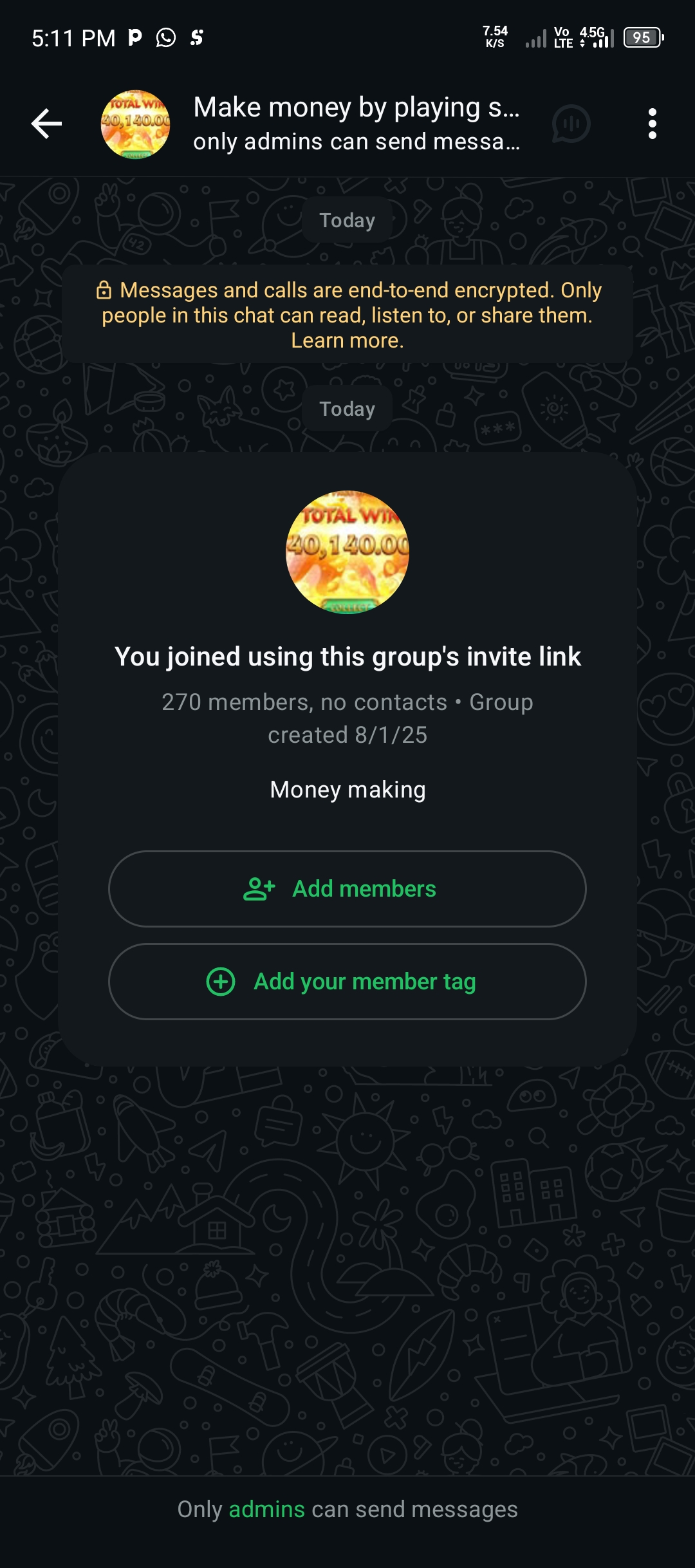The height and width of the screenshot is (1568, 695).
Task: Tap the second 'Today' date chip
Action: (x=347, y=409)
